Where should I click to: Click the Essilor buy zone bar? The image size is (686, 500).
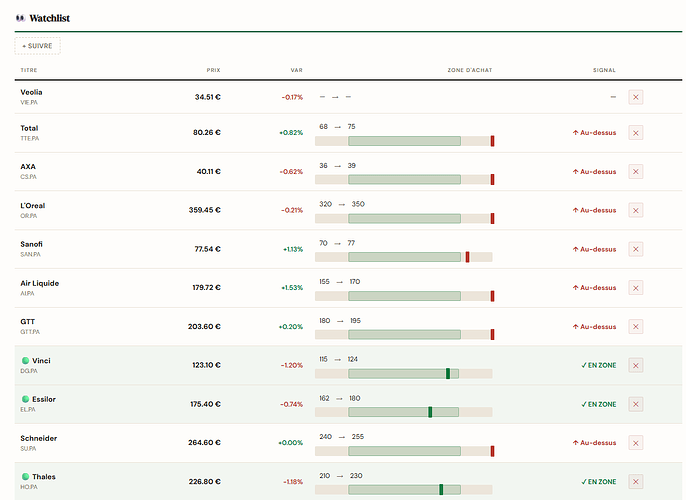click(403, 412)
